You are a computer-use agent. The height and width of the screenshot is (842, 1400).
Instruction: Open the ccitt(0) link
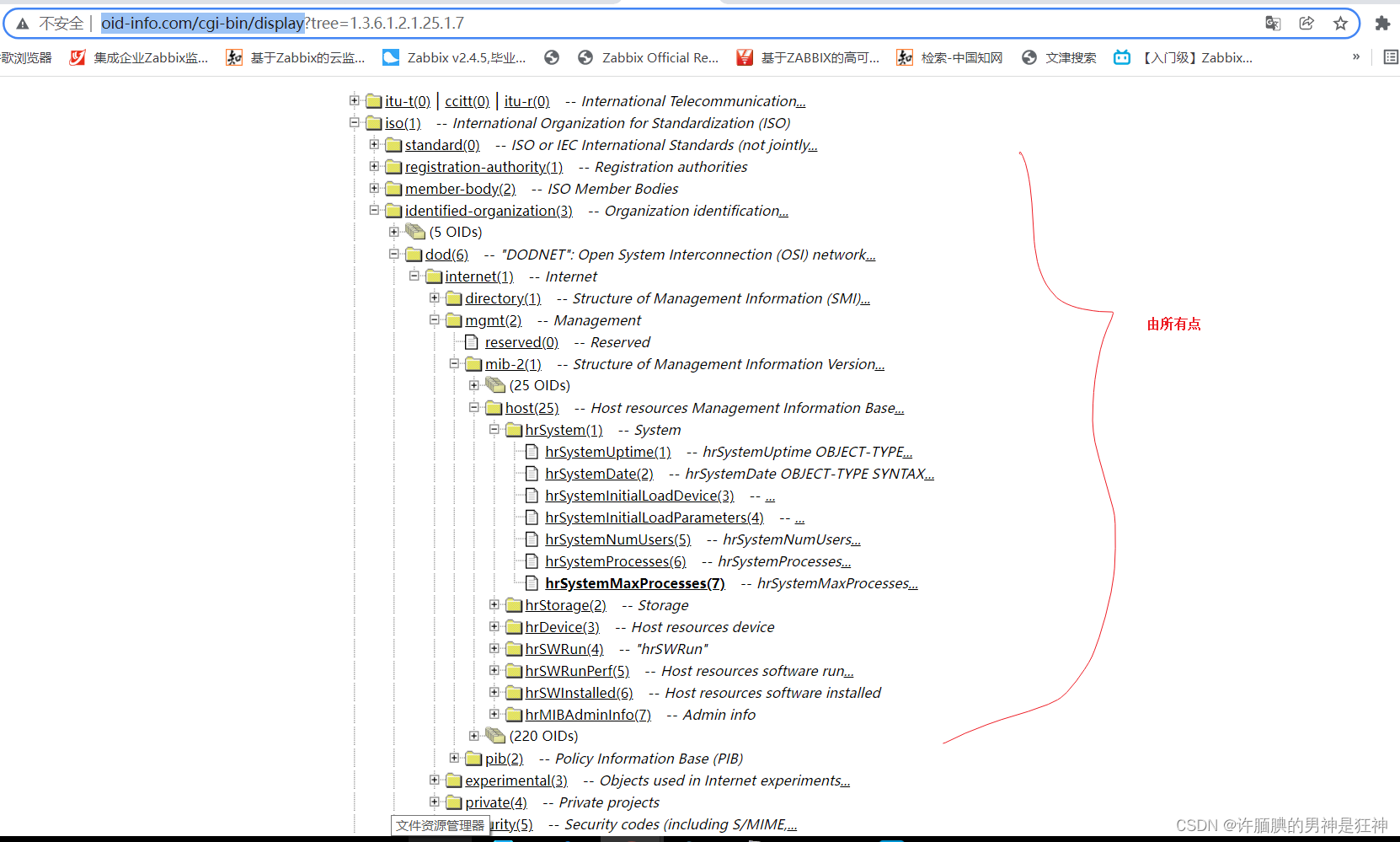(x=467, y=101)
